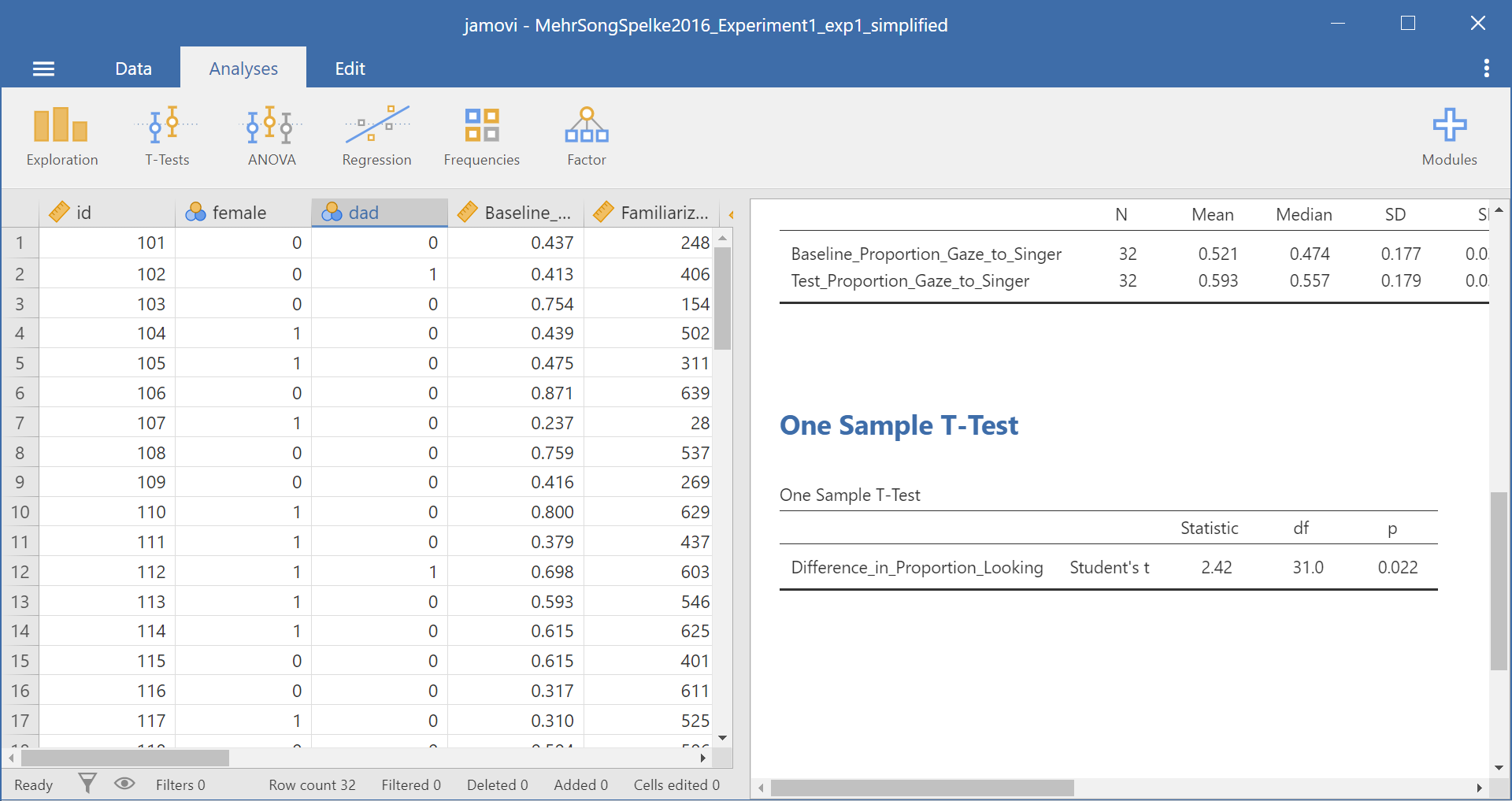Select row 7 header in spreadsheet
This screenshot has height=801, width=1512.
tap(20, 423)
